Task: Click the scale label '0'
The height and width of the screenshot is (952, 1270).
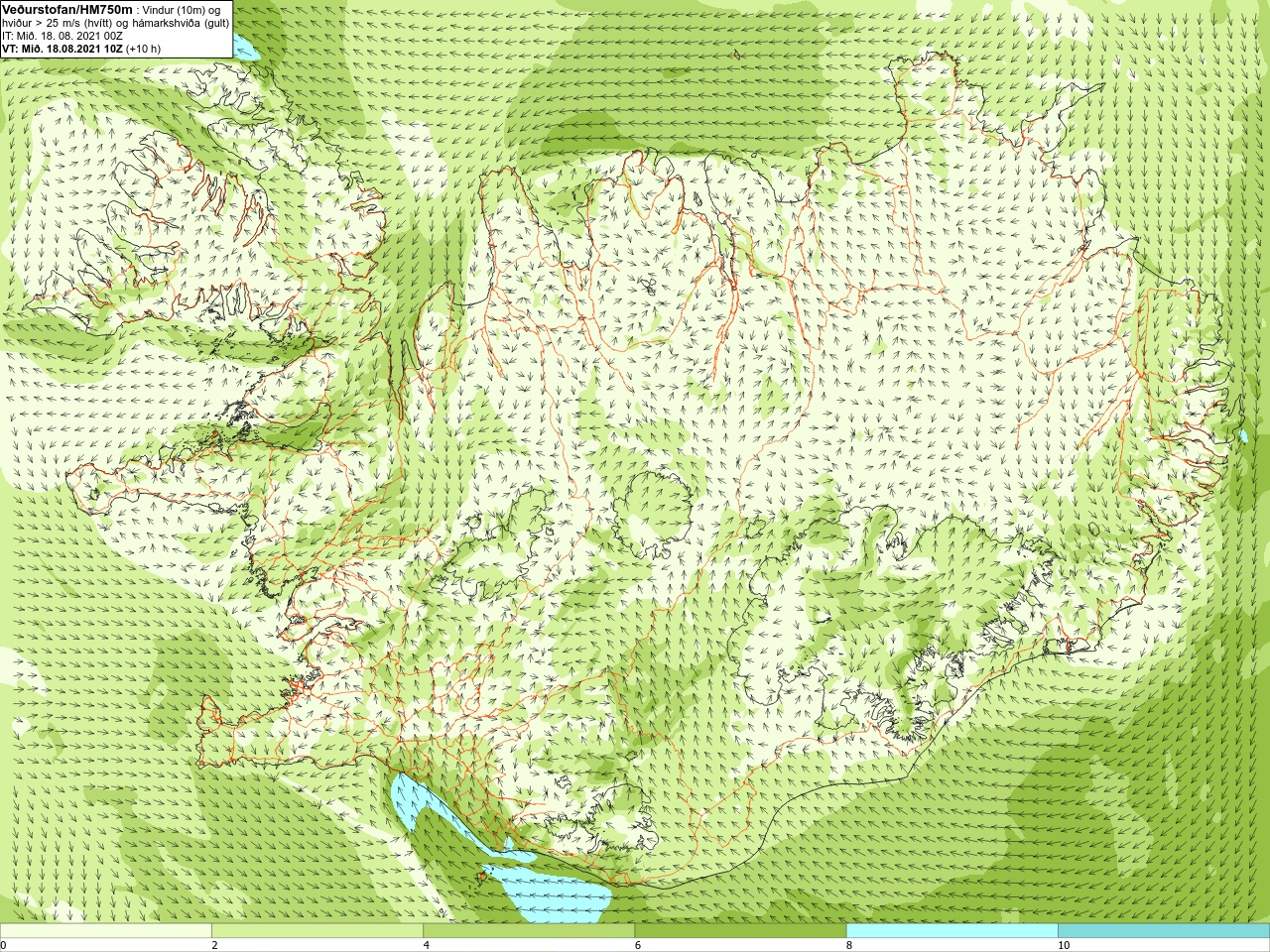Action: click(3, 945)
